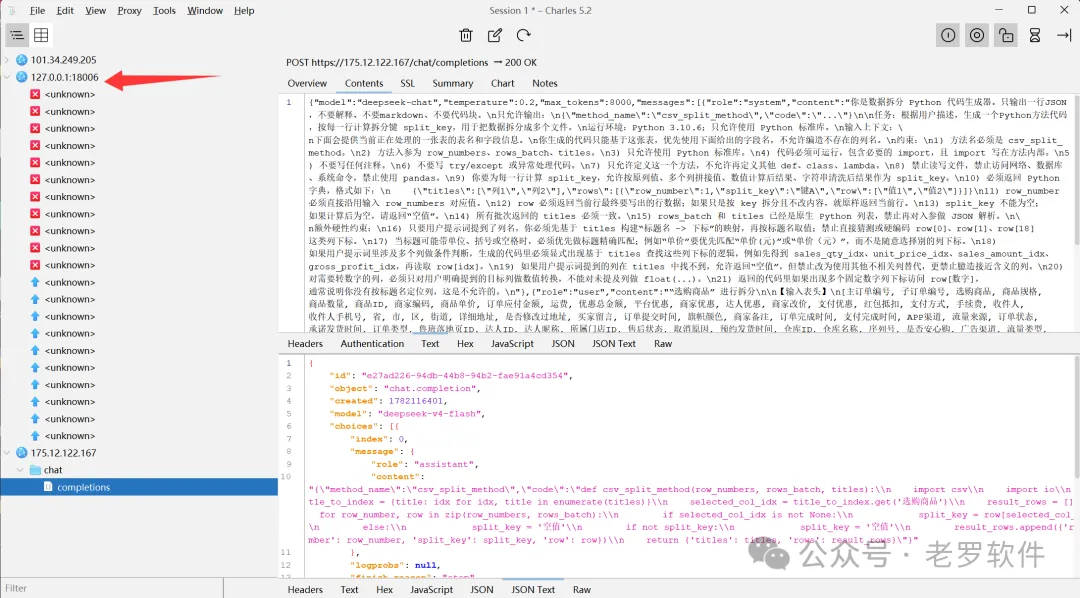Click the POST https://175.12.122.167/chat/completions line
This screenshot has height=598, width=1080.
(411, 62)
